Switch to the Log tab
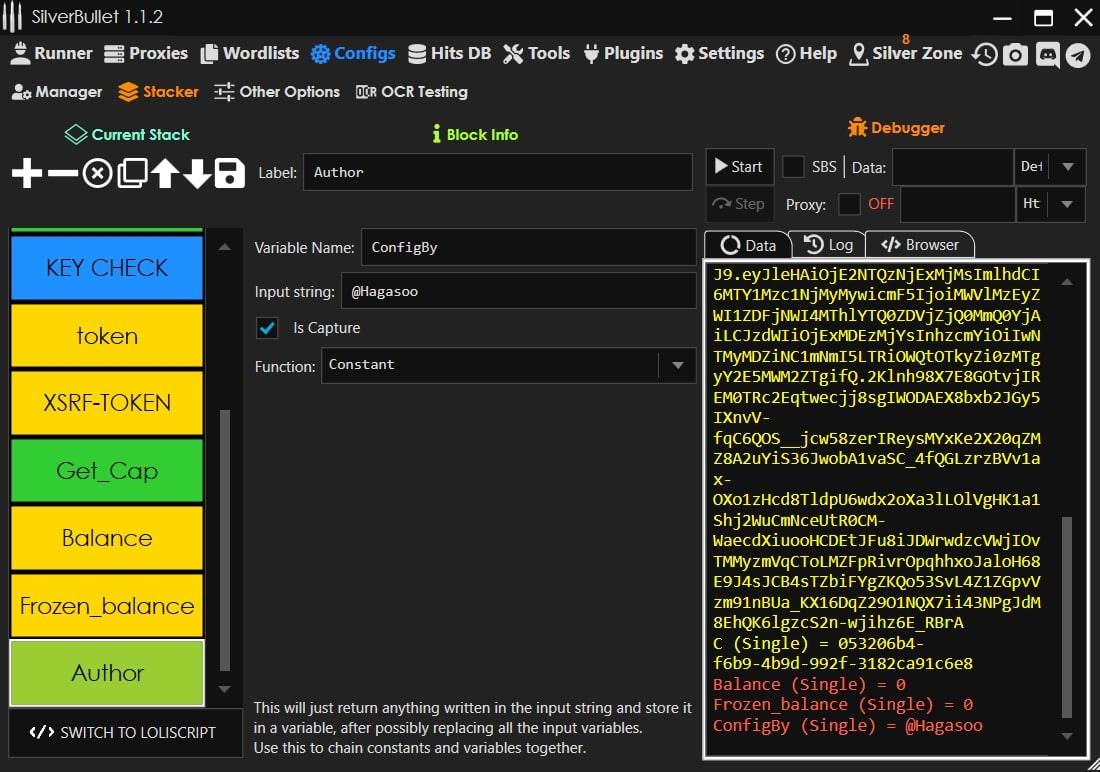Image resolution: width=1100 pixels, height=772 pixels. (828, 245)
